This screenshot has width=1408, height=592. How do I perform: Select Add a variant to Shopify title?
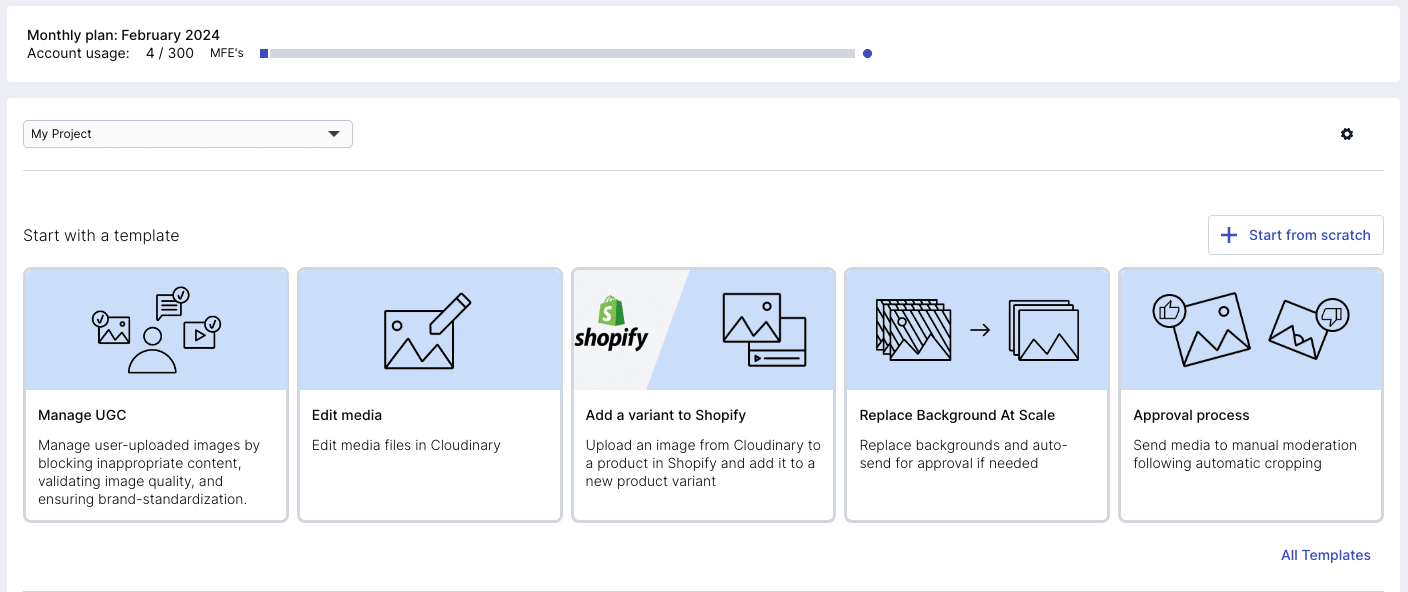[x=665, y=415]
